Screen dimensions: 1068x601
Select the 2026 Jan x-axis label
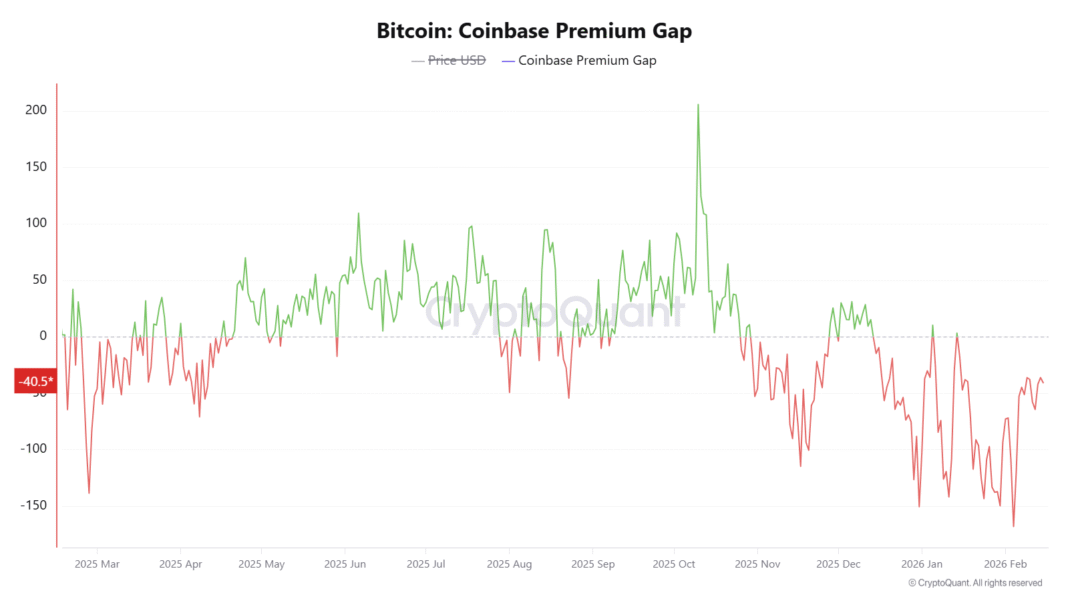(921, 564)
